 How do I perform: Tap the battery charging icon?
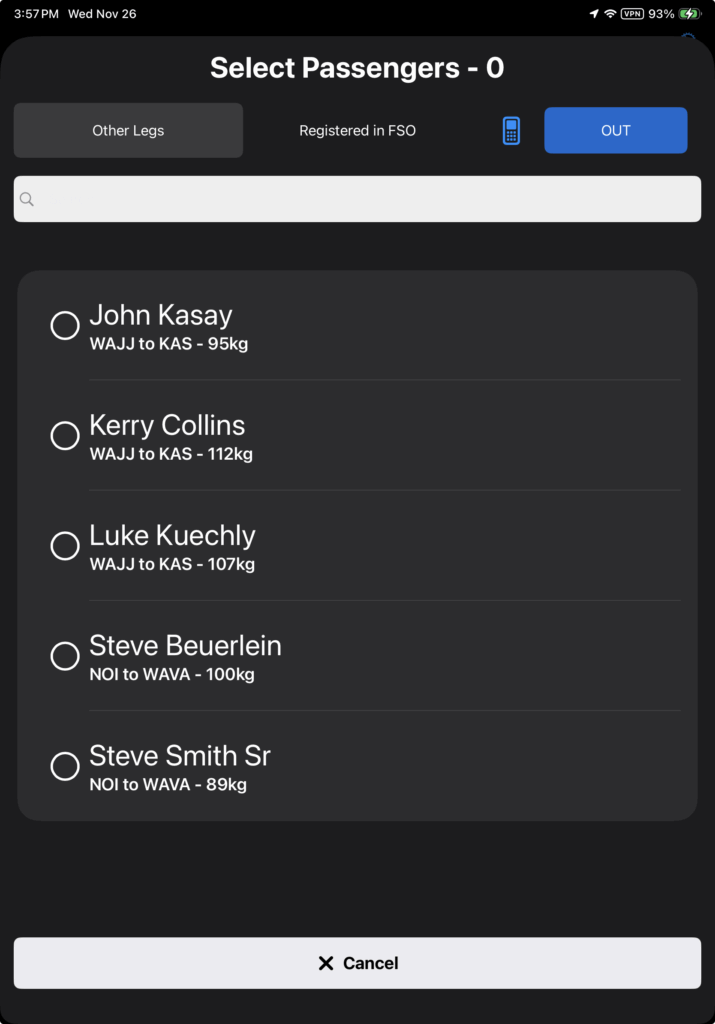click(690, 14)
